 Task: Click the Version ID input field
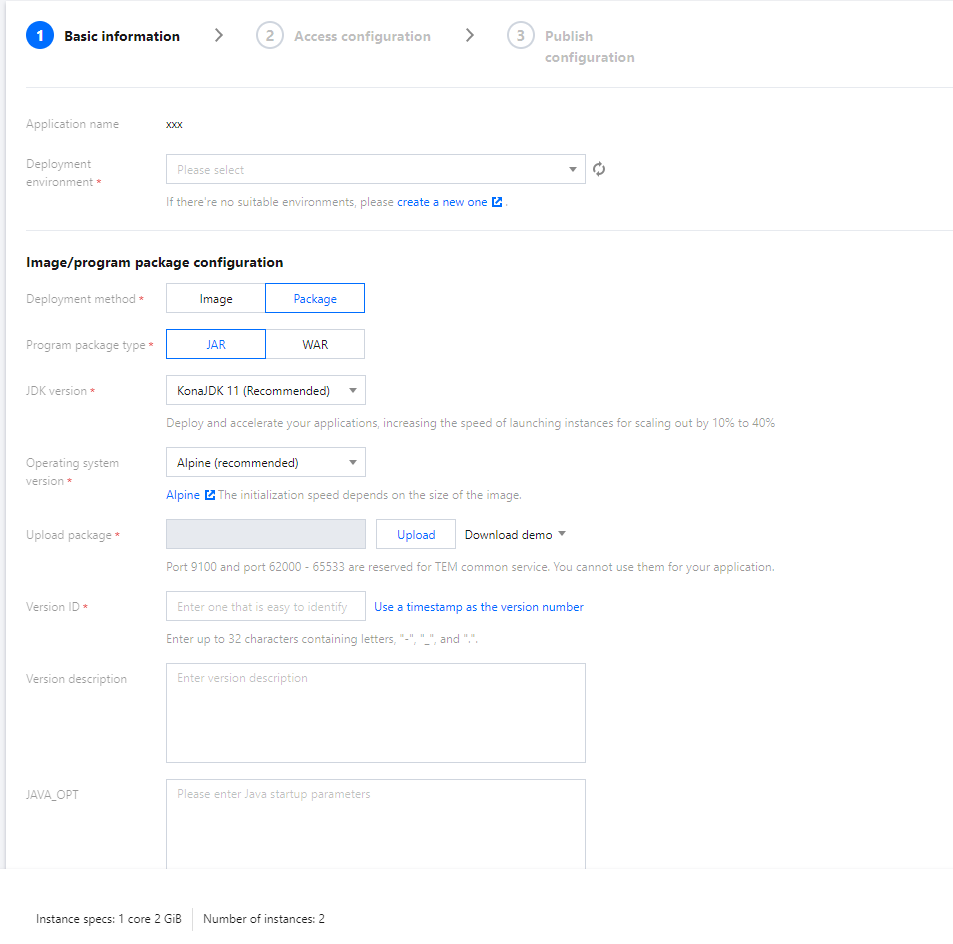[265, 607]
